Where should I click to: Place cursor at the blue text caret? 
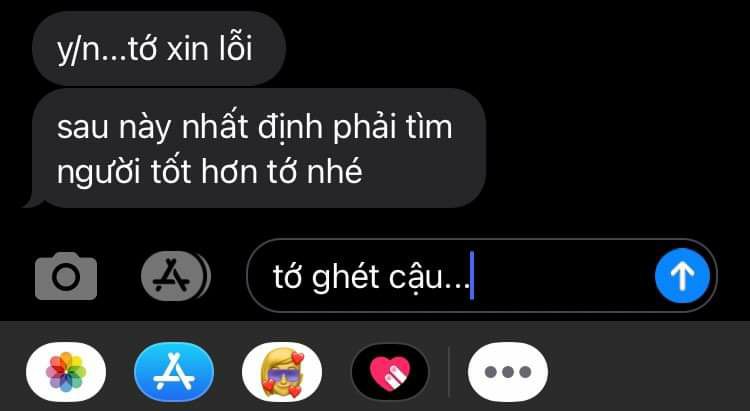[472, 276]
